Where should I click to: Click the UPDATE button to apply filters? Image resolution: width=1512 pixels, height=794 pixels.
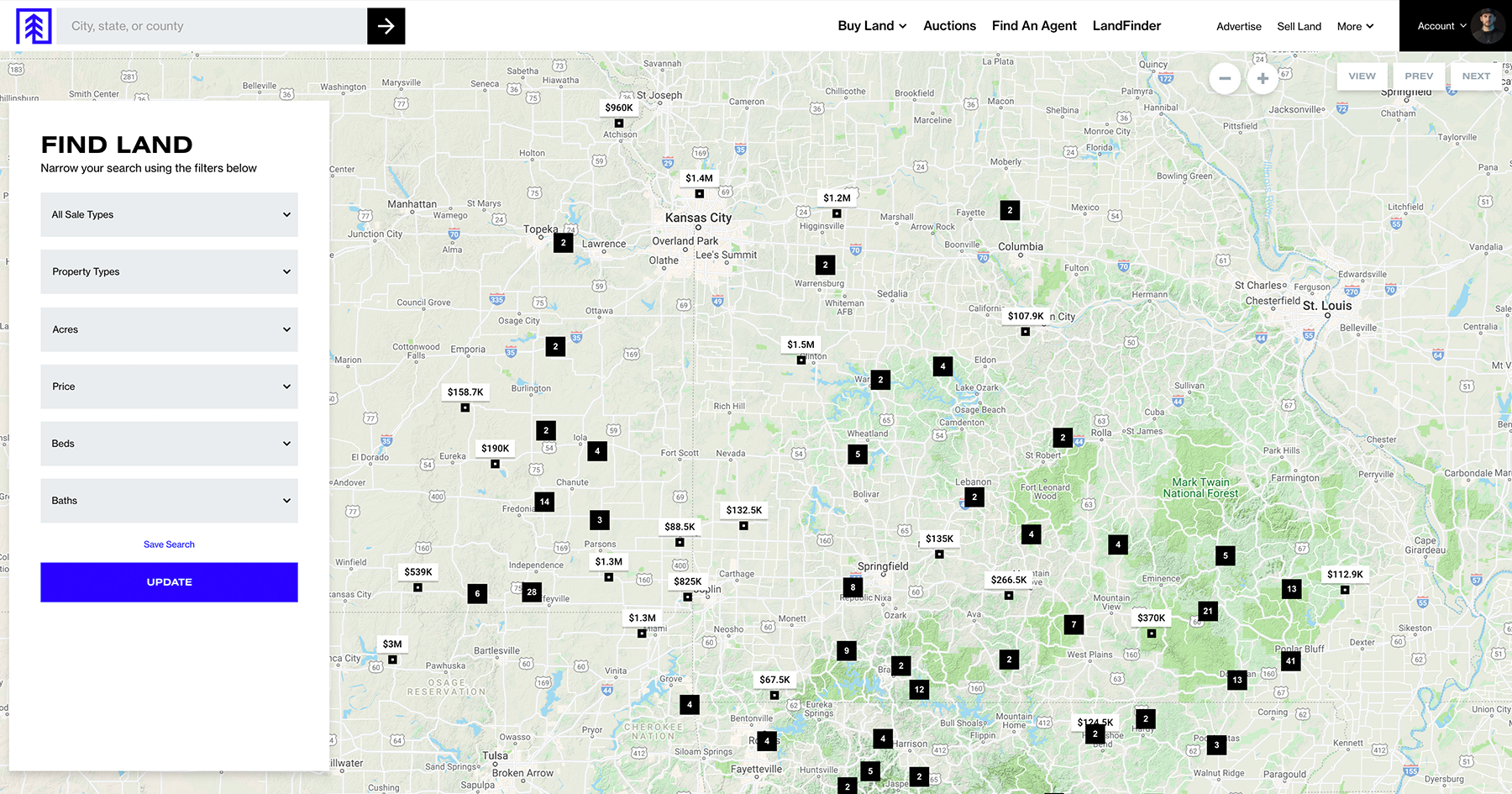pos(169,582)
